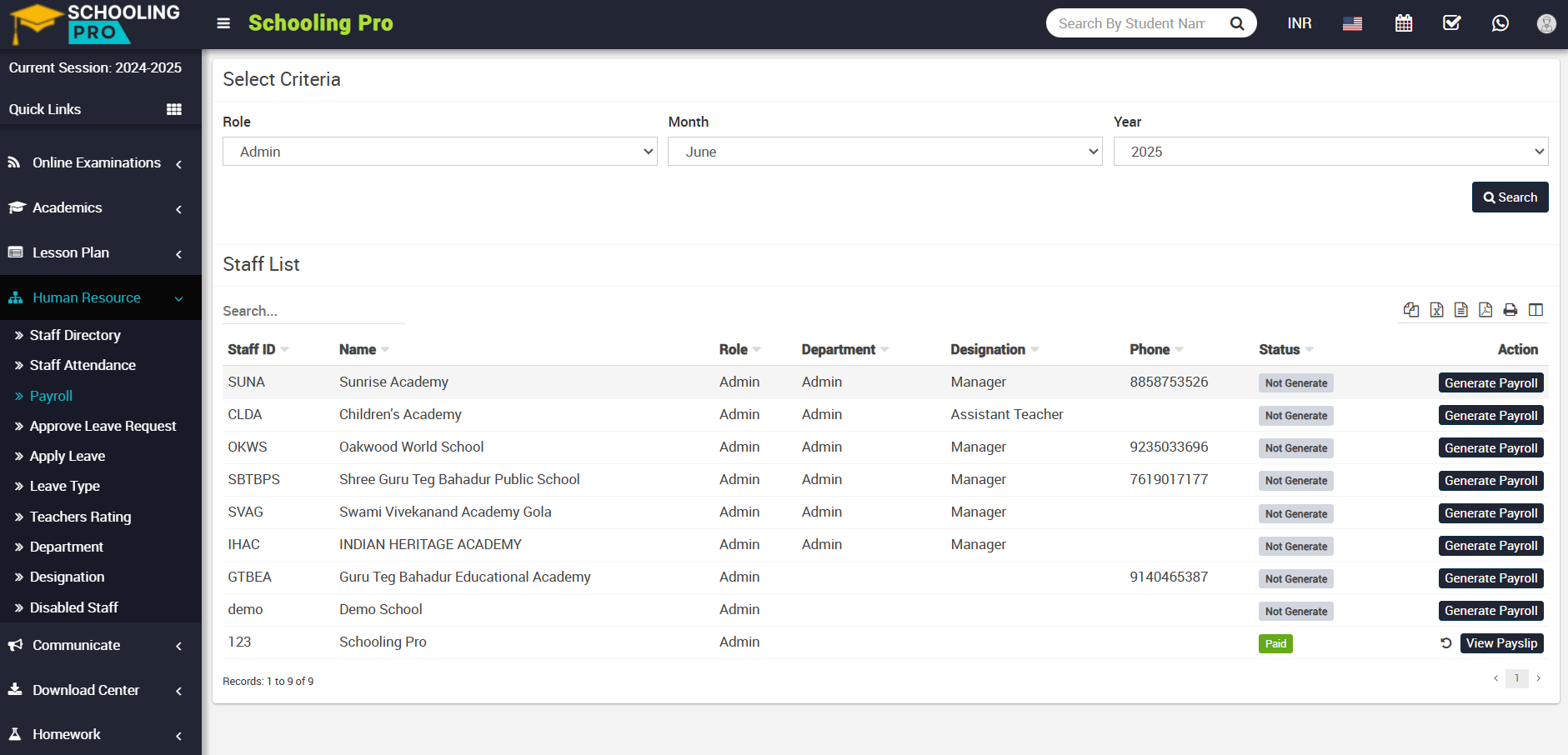Screen dimensions: 1568x755
Task: Sort table by Designation column
Action: click(x=994, y=349)
